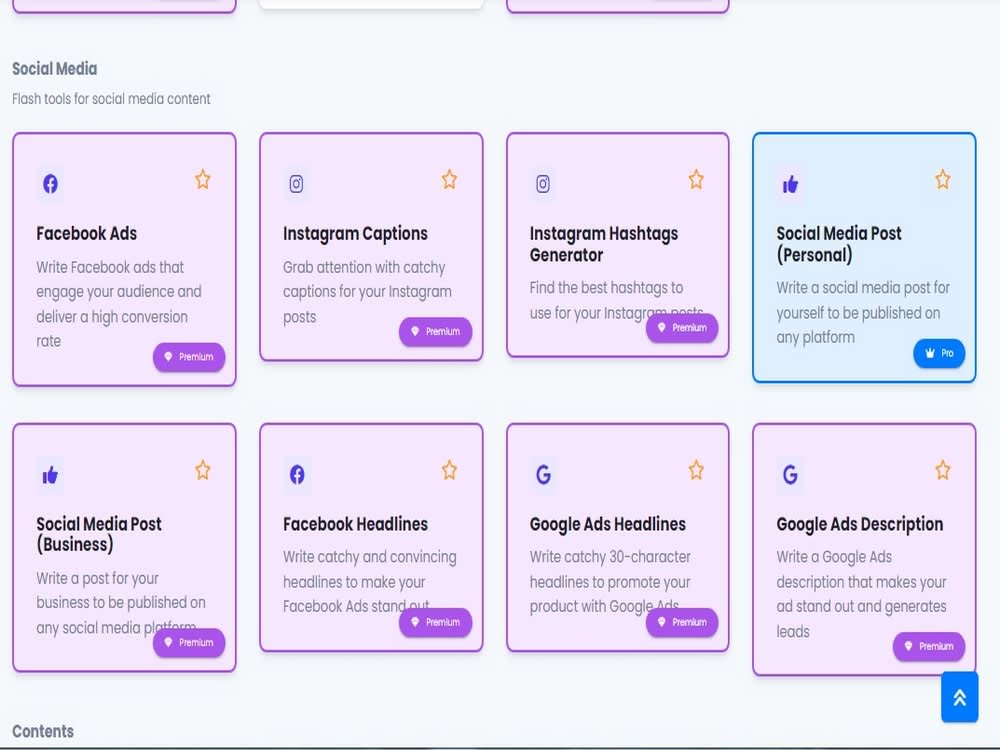Click Premium badge on Instagram Captions card
Screen dimensions: 1000x750
[436, 332]
